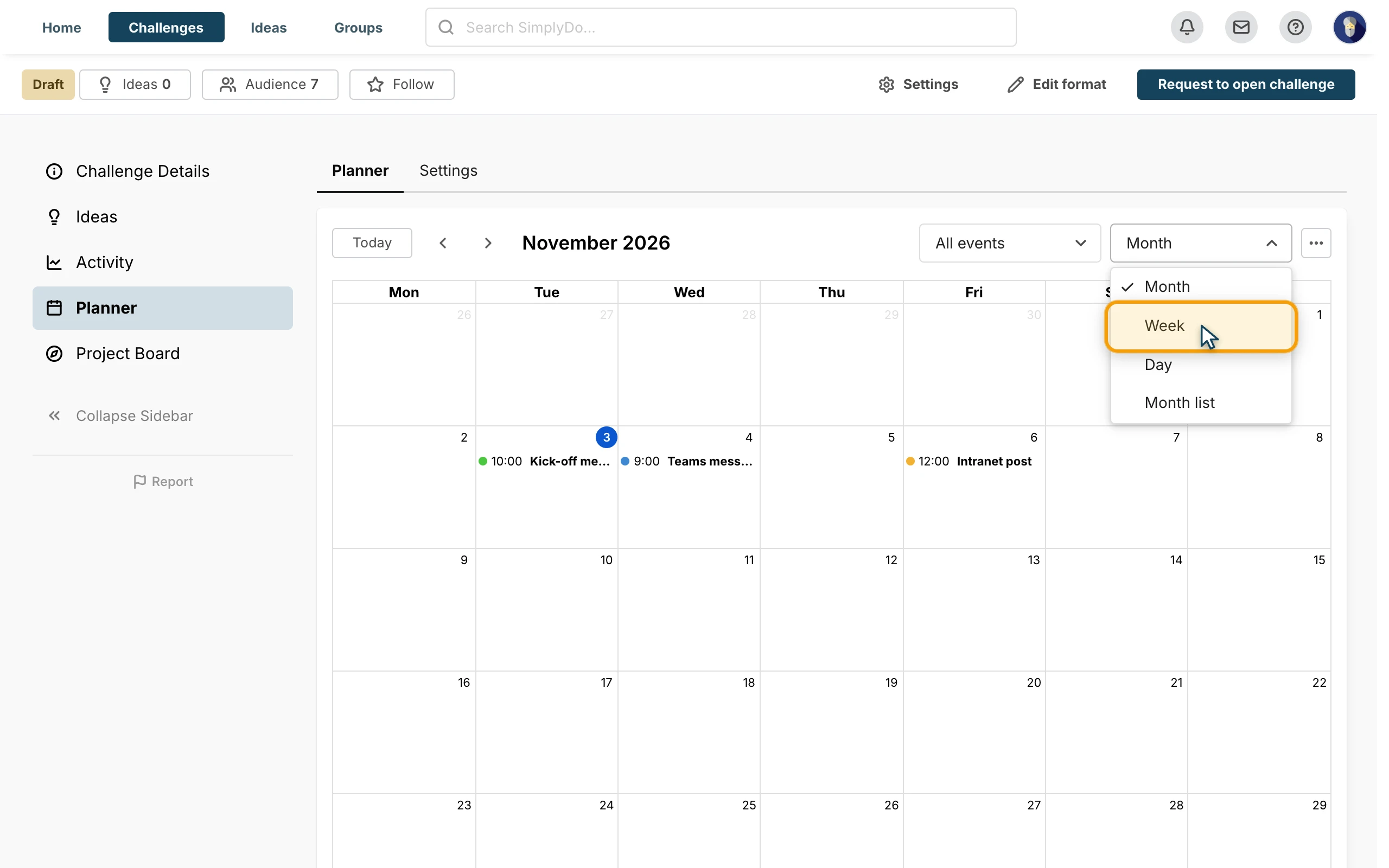
Task: Open Audience 7 button
Action: [x=270, y=85]
